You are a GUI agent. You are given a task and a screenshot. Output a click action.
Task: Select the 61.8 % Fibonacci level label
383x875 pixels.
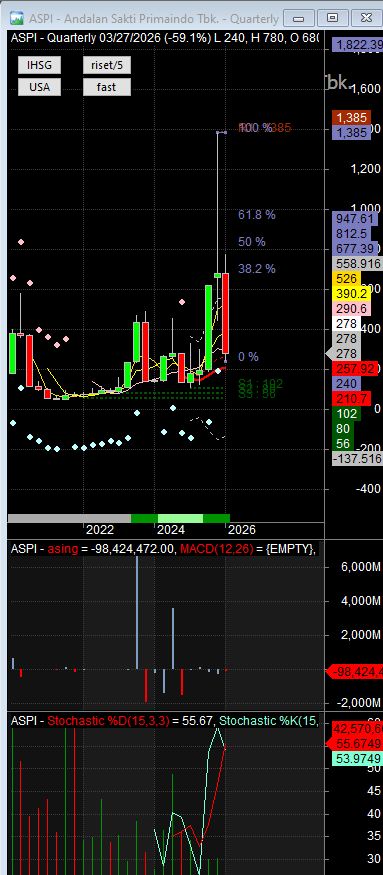[257, 215]
